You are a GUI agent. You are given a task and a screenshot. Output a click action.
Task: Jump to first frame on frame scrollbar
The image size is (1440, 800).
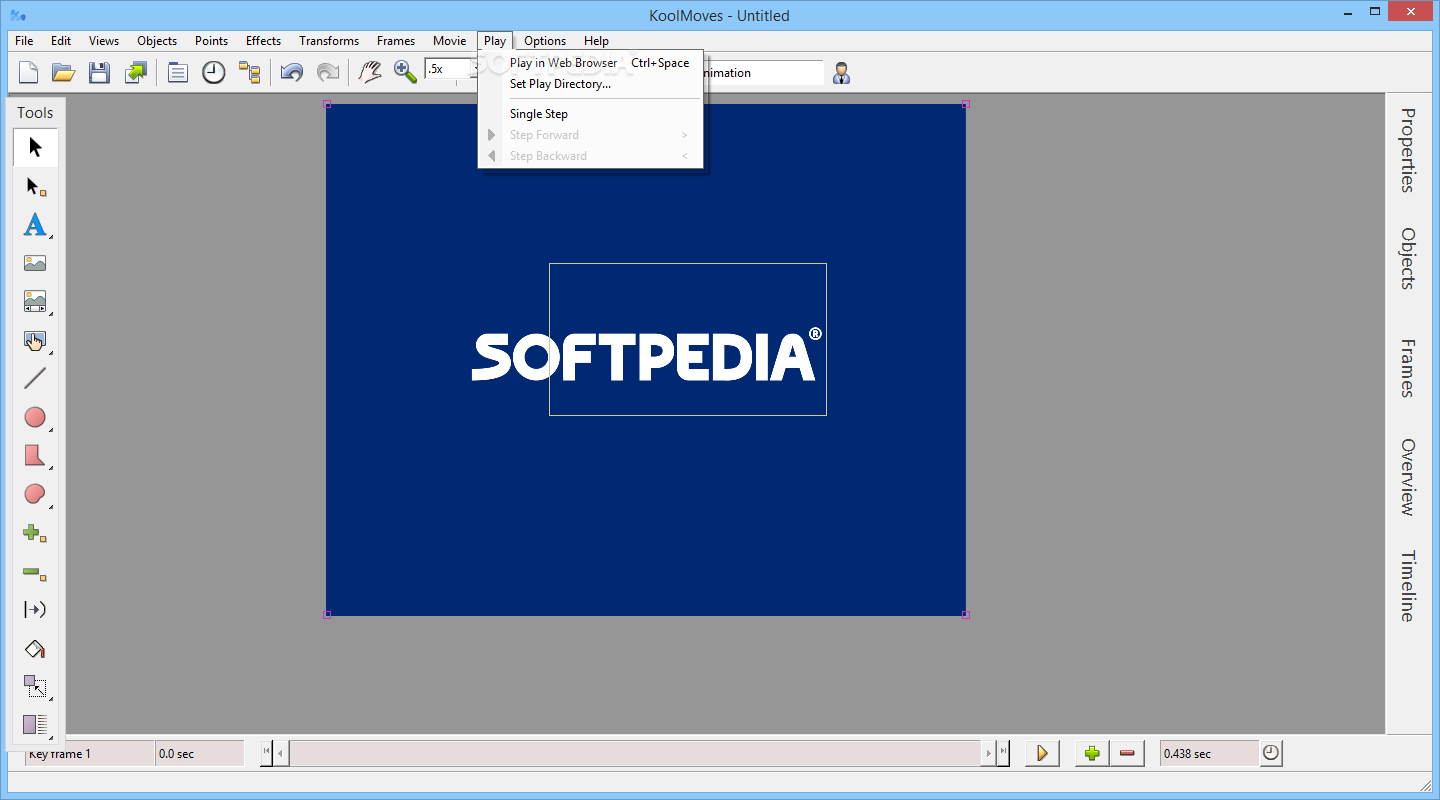(x=266, y=753)
